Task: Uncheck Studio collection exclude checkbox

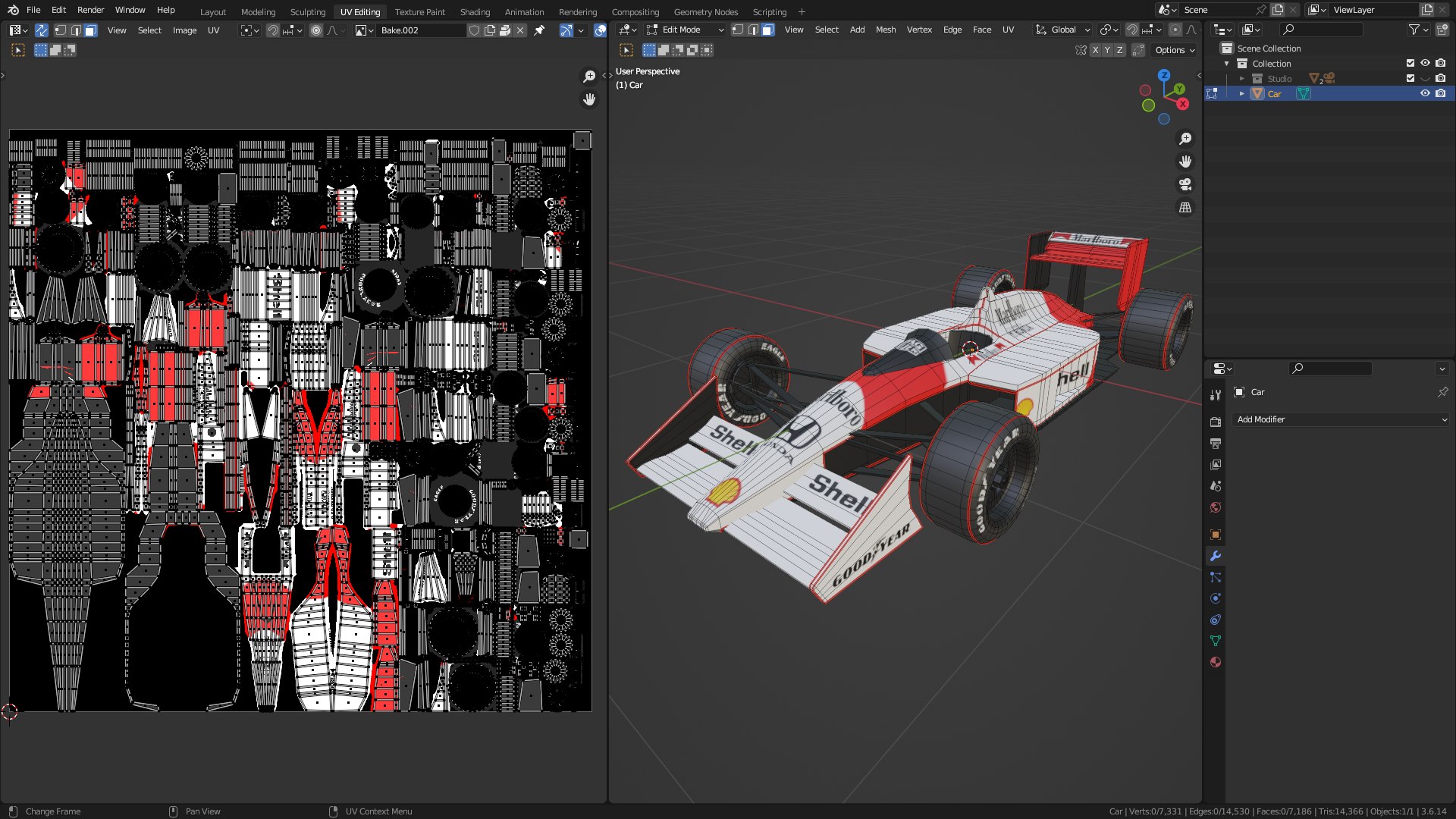Action: (x=1410, y=78)
